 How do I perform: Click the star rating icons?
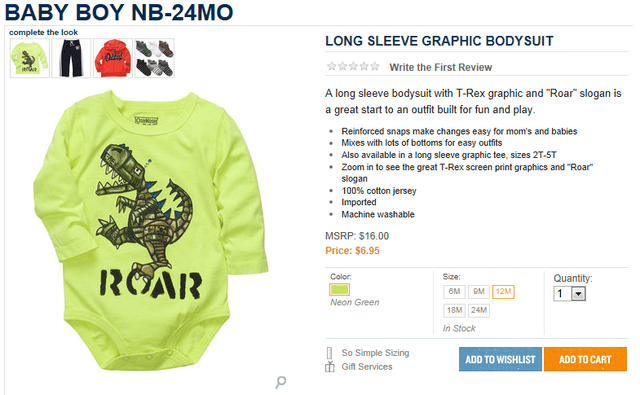353,67
